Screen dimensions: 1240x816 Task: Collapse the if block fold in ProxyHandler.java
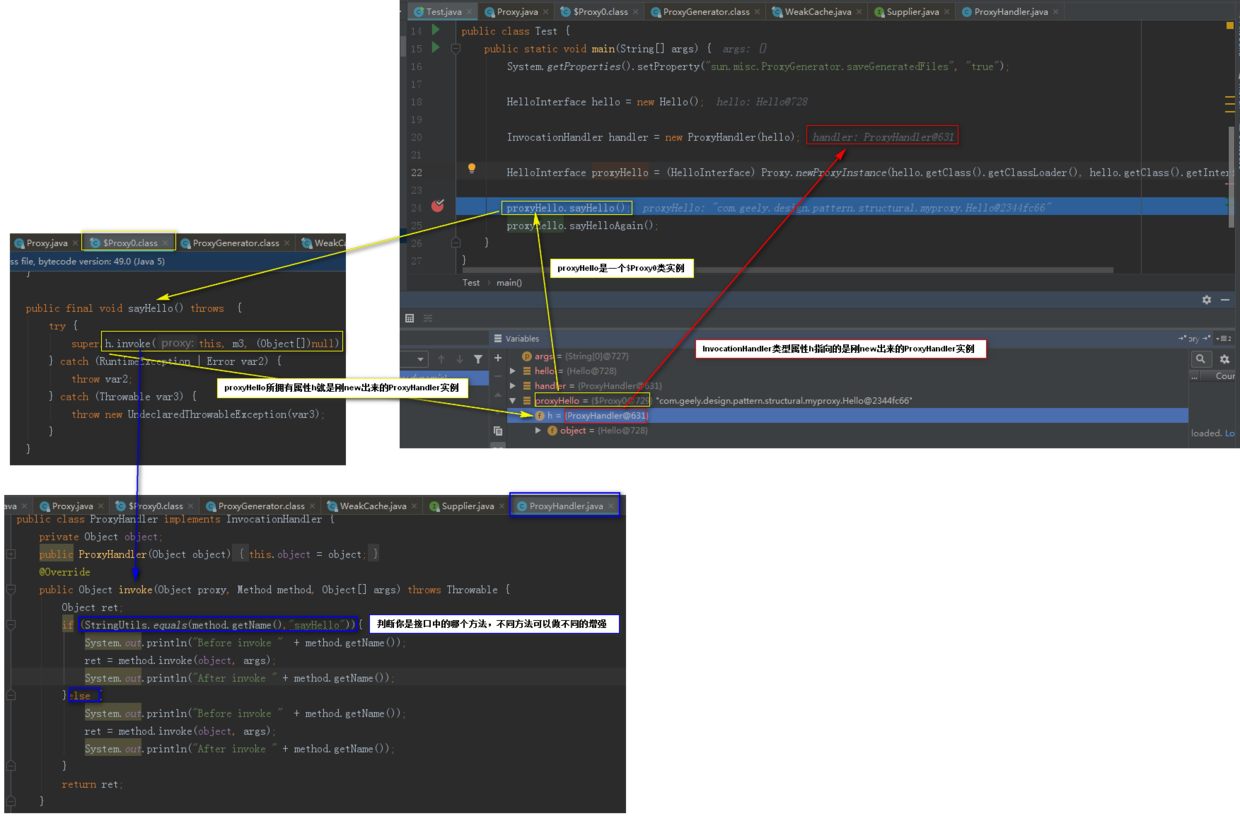coord(11,624)
